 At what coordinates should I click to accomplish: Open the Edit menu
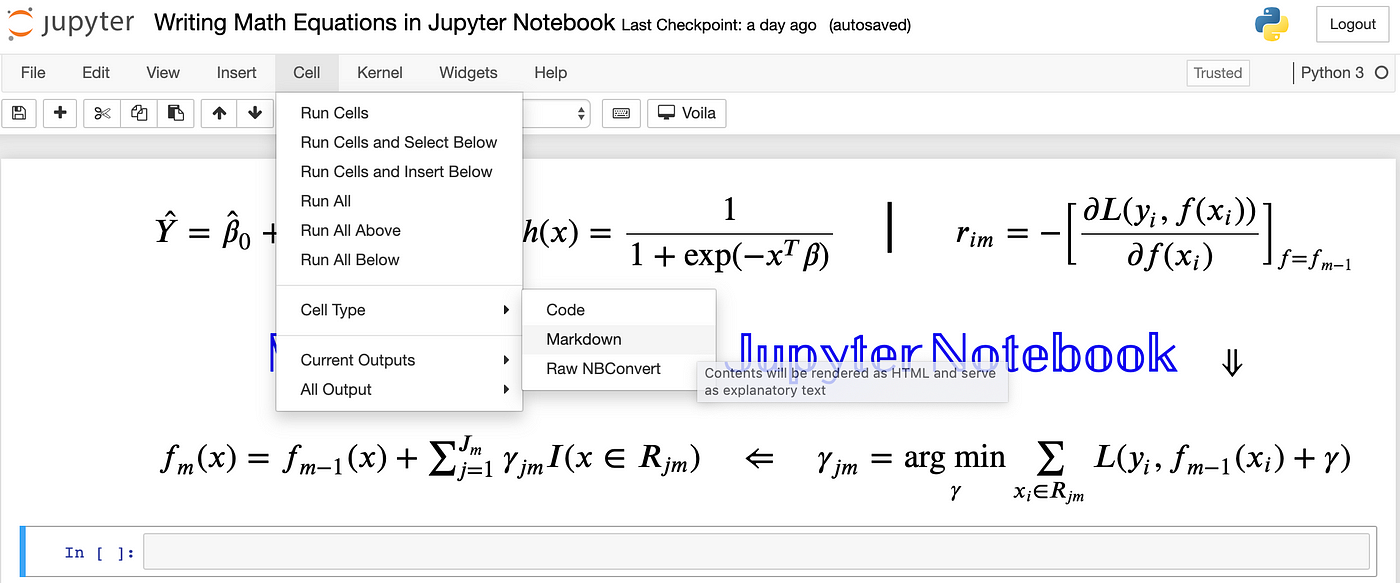click(96, 72)
